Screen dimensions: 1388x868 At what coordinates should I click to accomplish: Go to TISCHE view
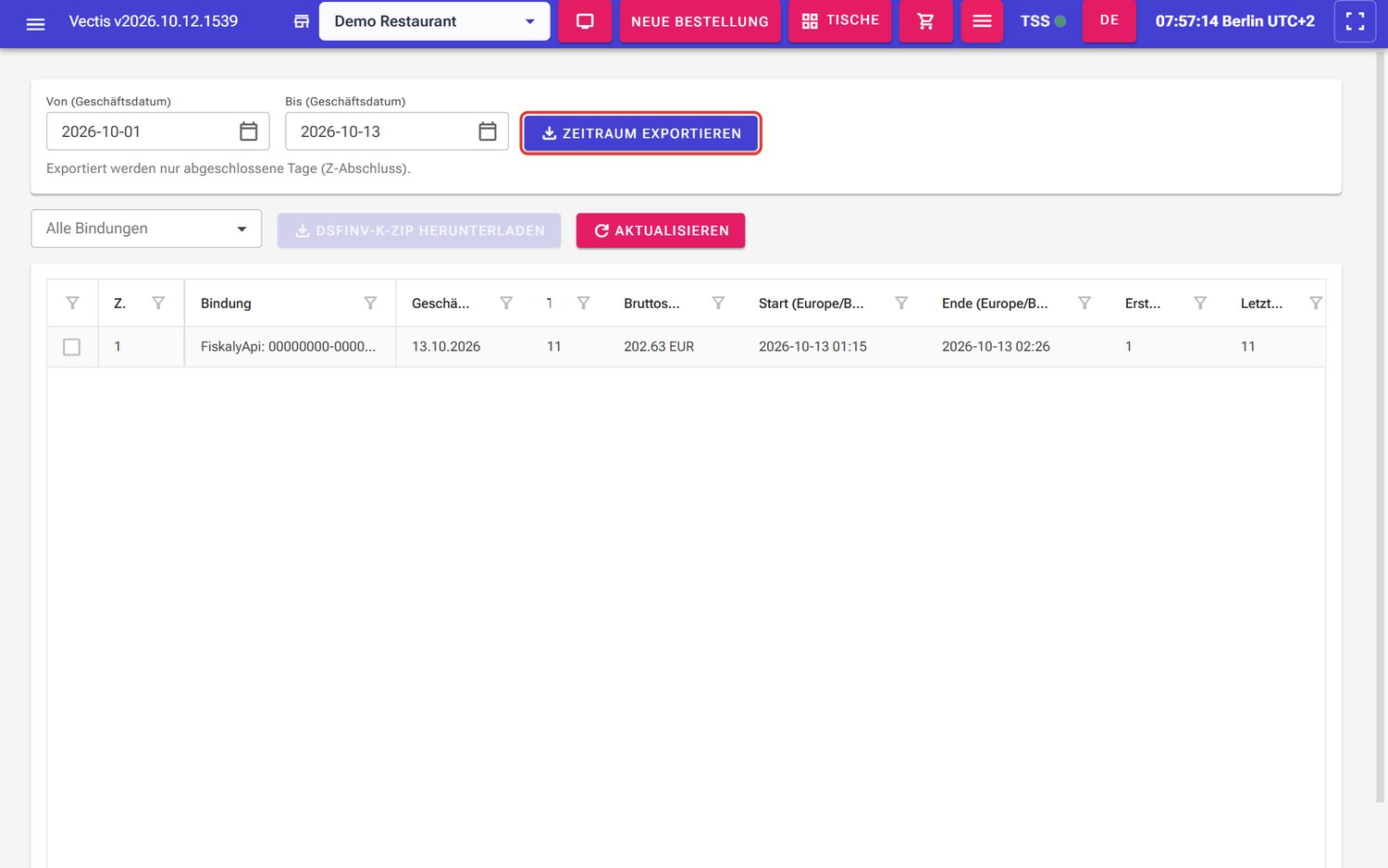point(840,21)
